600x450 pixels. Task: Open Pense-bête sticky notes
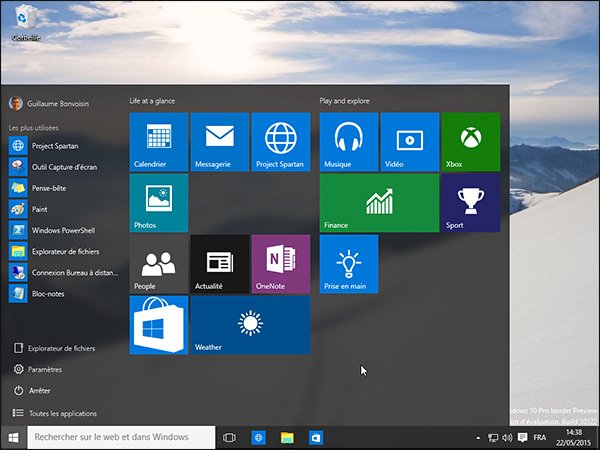click(x=63, y=188)
